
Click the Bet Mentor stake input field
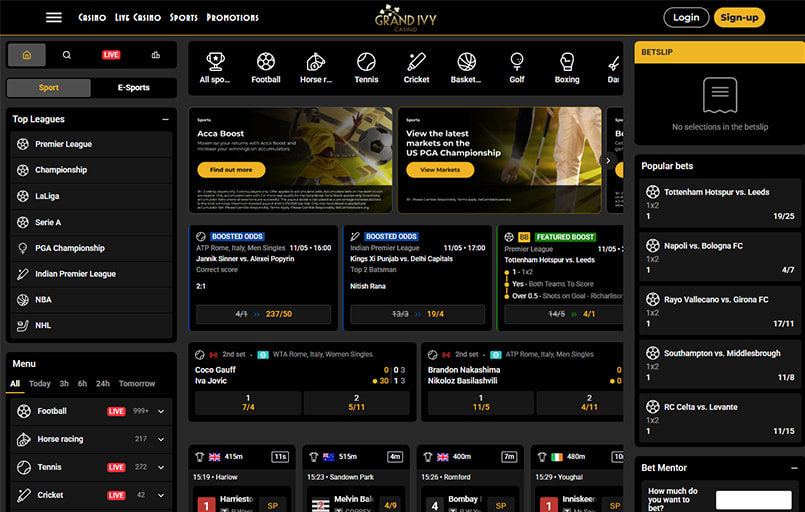point(753,499)
